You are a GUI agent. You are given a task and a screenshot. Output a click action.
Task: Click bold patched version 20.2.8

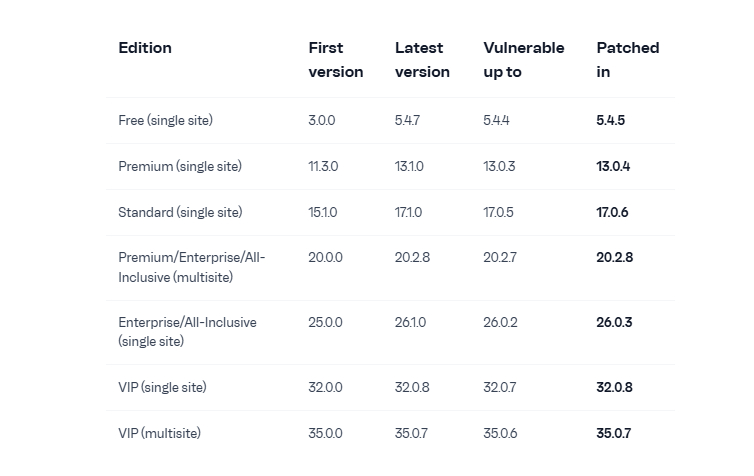pos(615,258)
